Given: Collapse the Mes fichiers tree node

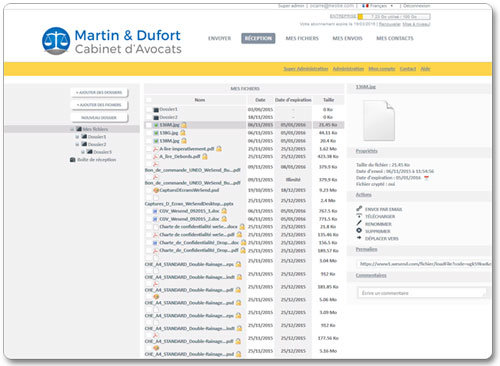Looking at the screenshot, I should tap(72, 129).
